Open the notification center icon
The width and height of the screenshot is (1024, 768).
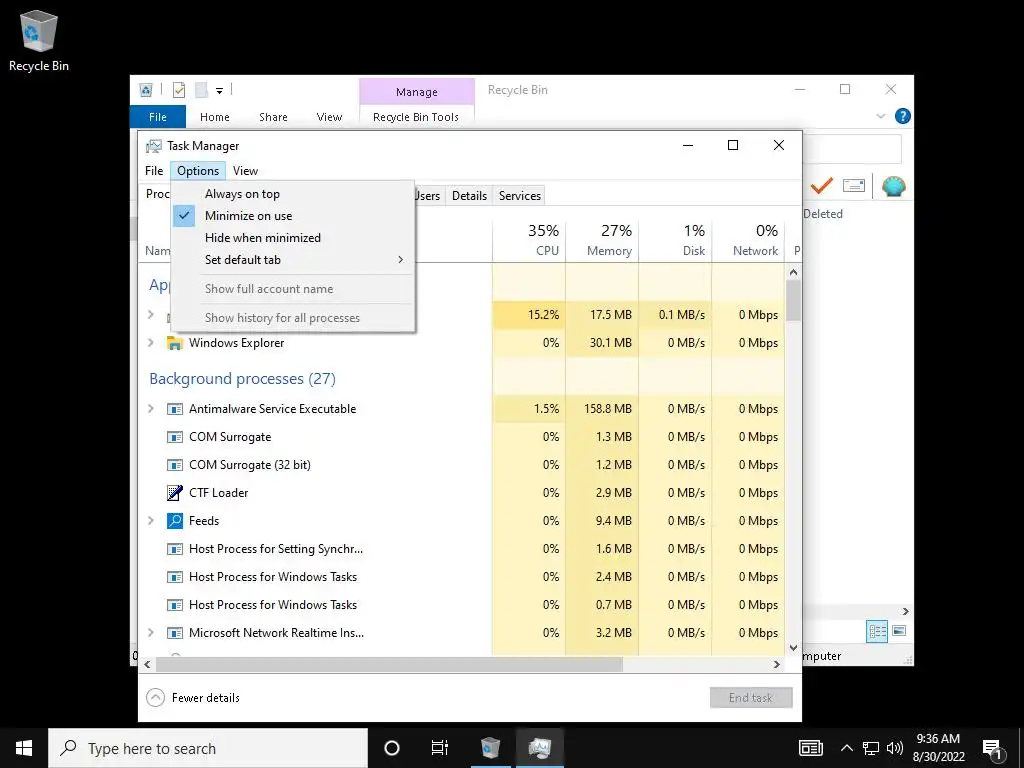[993, 748]
